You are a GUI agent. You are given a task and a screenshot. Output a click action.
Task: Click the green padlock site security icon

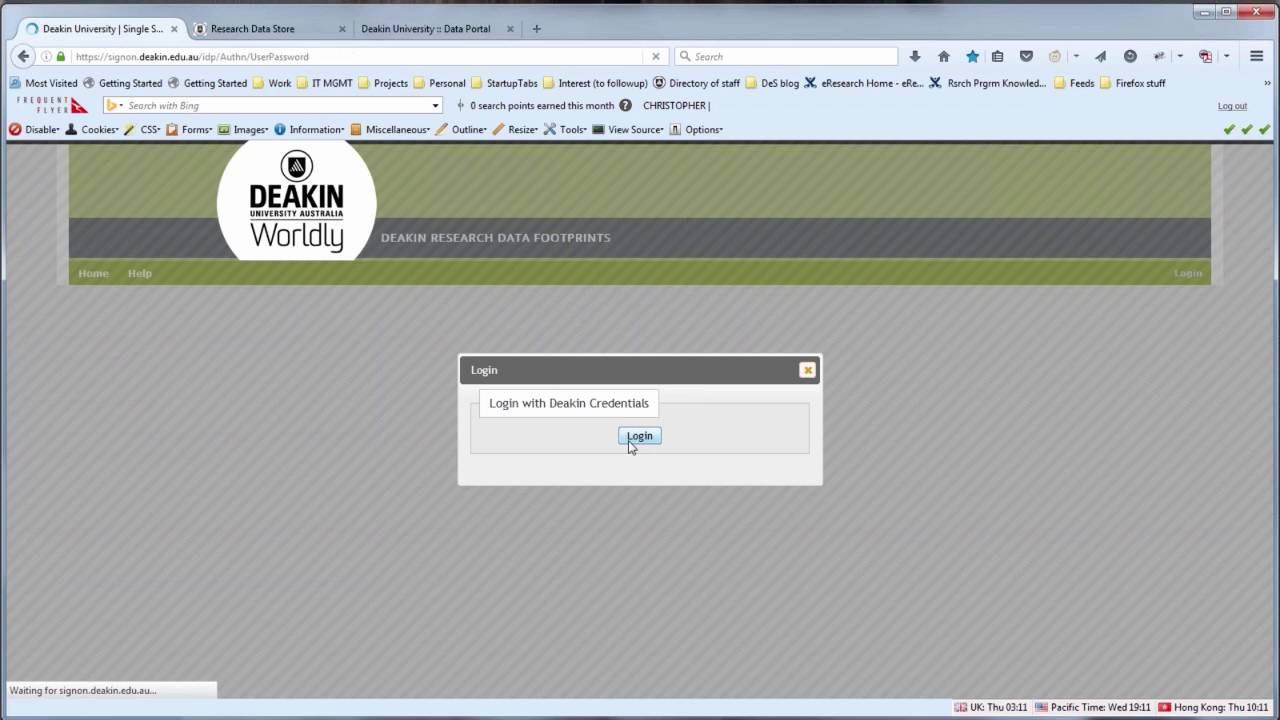[x=61, y=57]
